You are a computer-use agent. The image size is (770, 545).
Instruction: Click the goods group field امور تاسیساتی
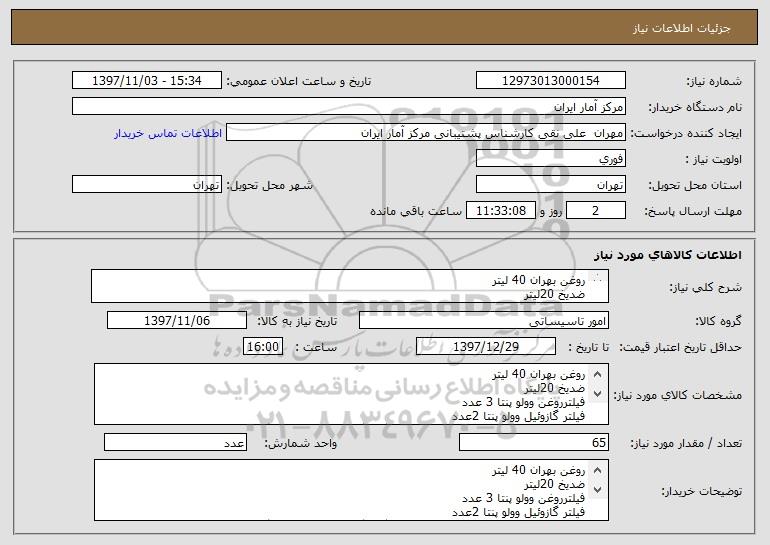click(484, 321)
